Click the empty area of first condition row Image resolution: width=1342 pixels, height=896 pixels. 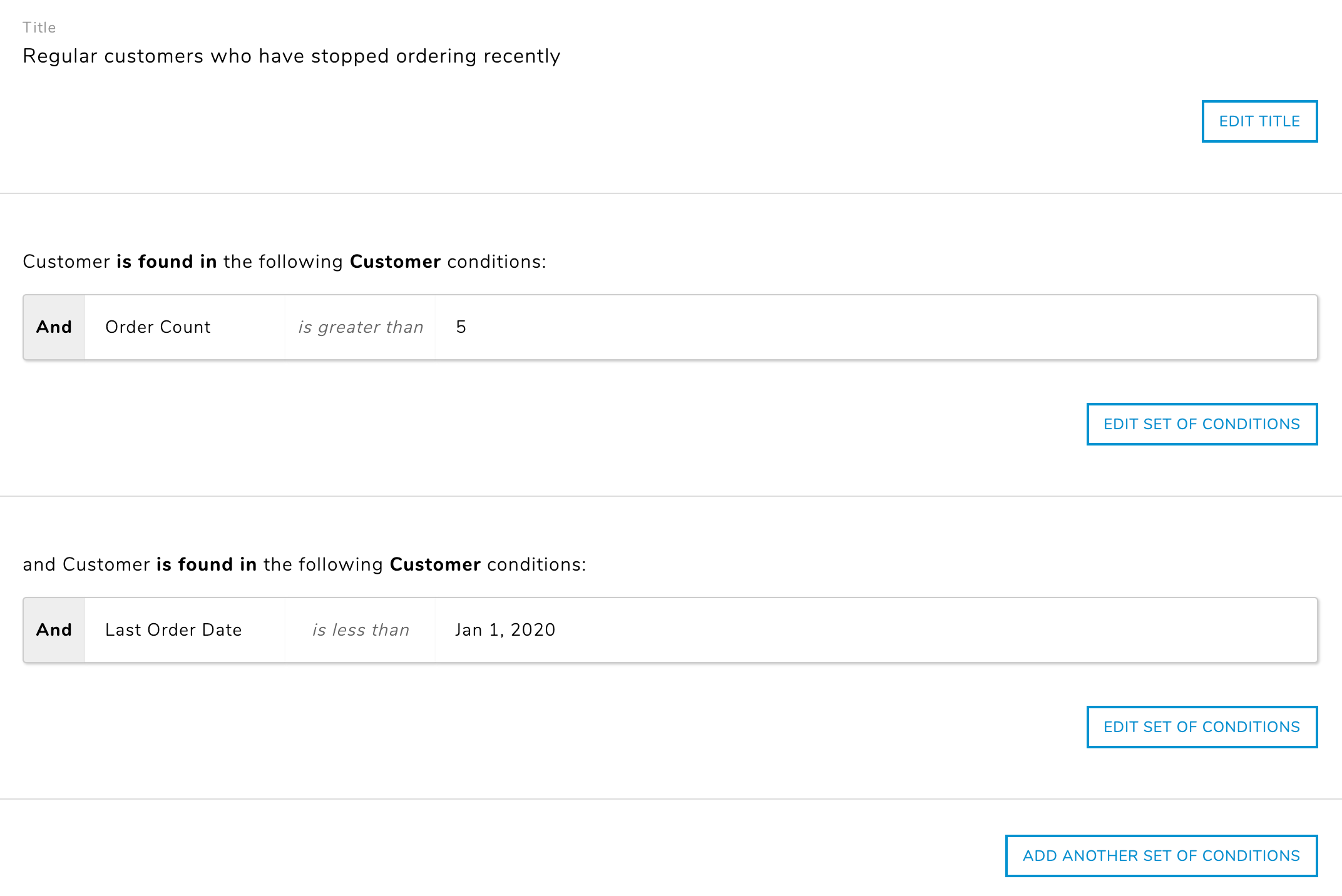pyautogui.click(x=939, y=327)
